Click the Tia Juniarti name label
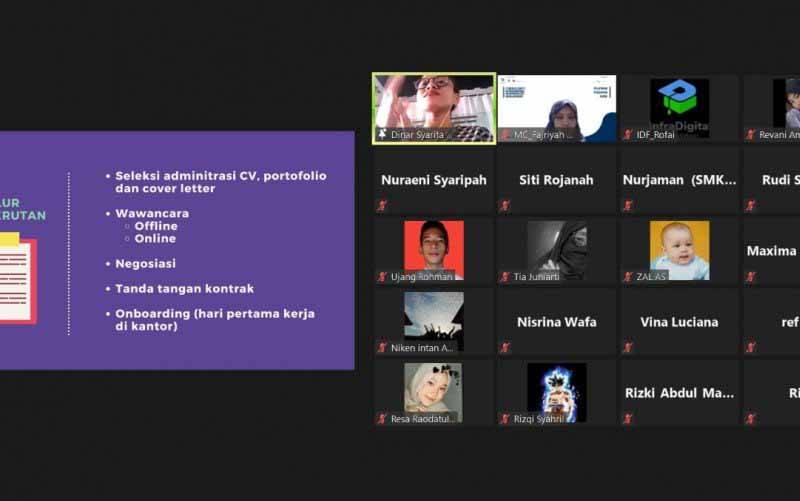 click(536, 277)
